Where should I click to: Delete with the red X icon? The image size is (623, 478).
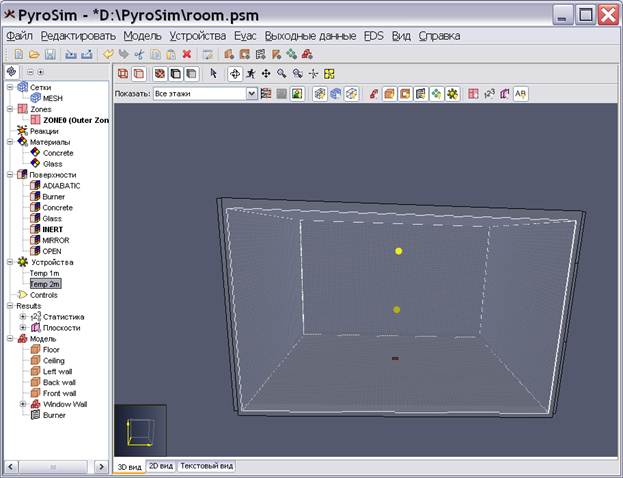pyautogui.click(x=187, y=54)
